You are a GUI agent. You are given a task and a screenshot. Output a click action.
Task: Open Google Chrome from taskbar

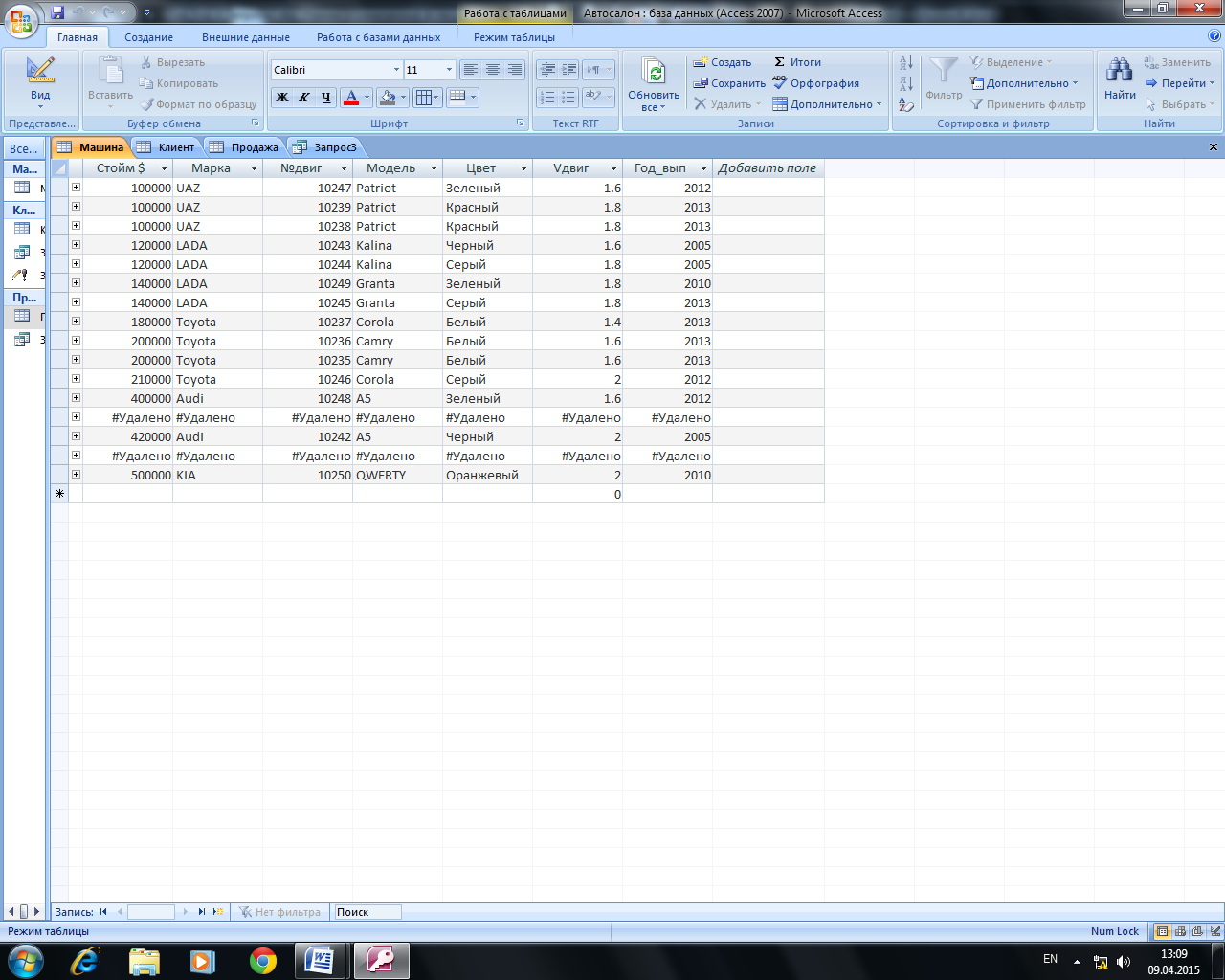[x=262, y=961]
